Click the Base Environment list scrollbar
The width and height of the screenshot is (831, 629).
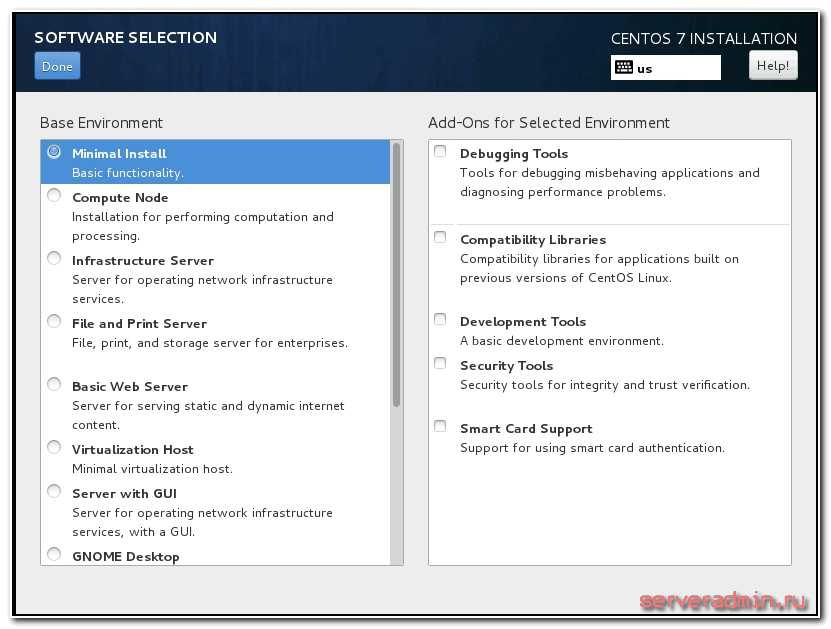point(397,275)
